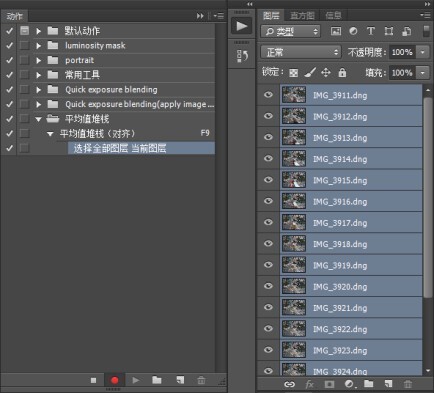The image size is (434, 393).
Task: Filter layers by shape layers icon
Action: [388, 31]
